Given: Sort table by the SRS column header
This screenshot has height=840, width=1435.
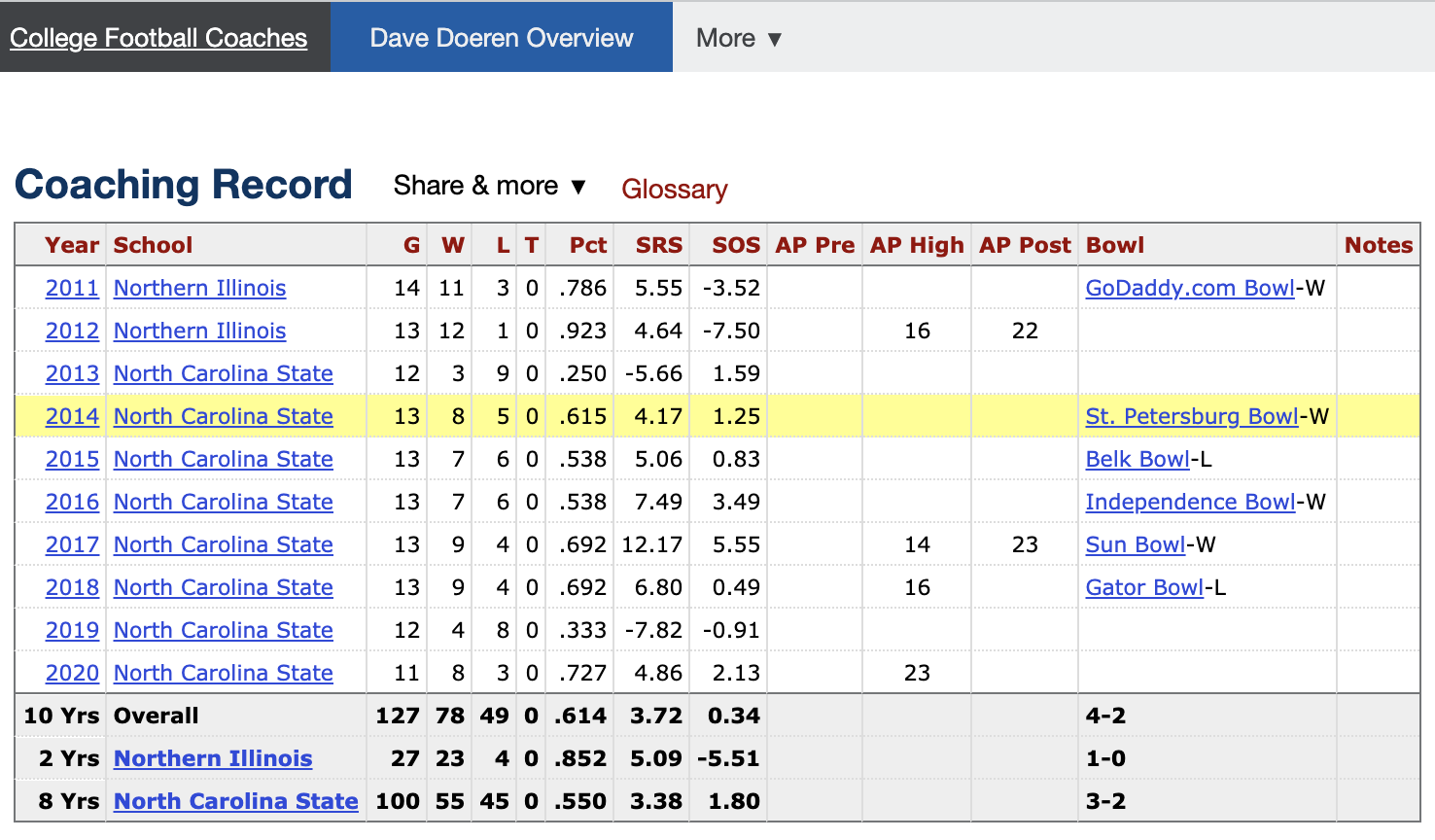Looking at the screenshot, I should tap(658, 245).
